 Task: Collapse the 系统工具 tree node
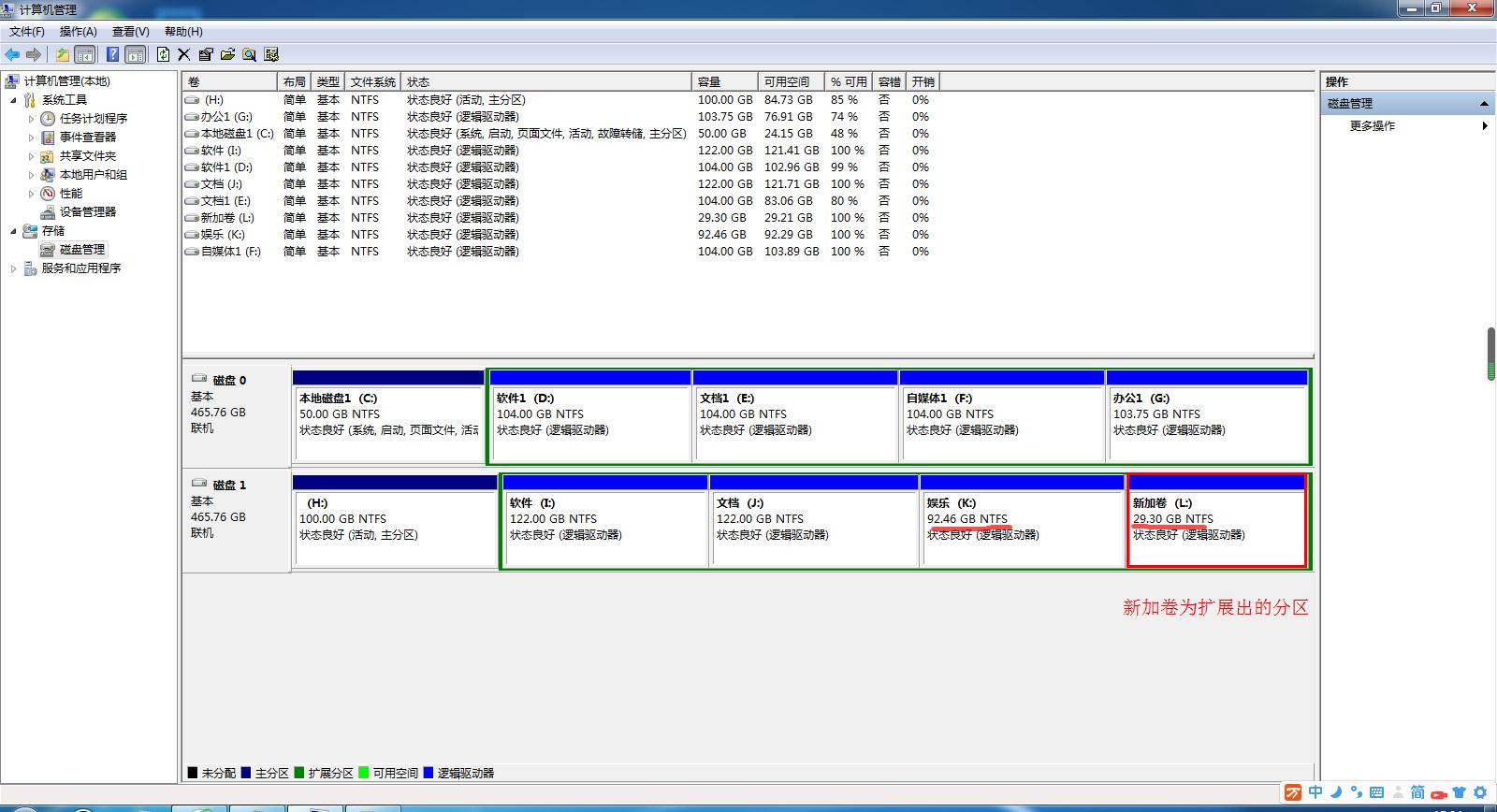13,100
